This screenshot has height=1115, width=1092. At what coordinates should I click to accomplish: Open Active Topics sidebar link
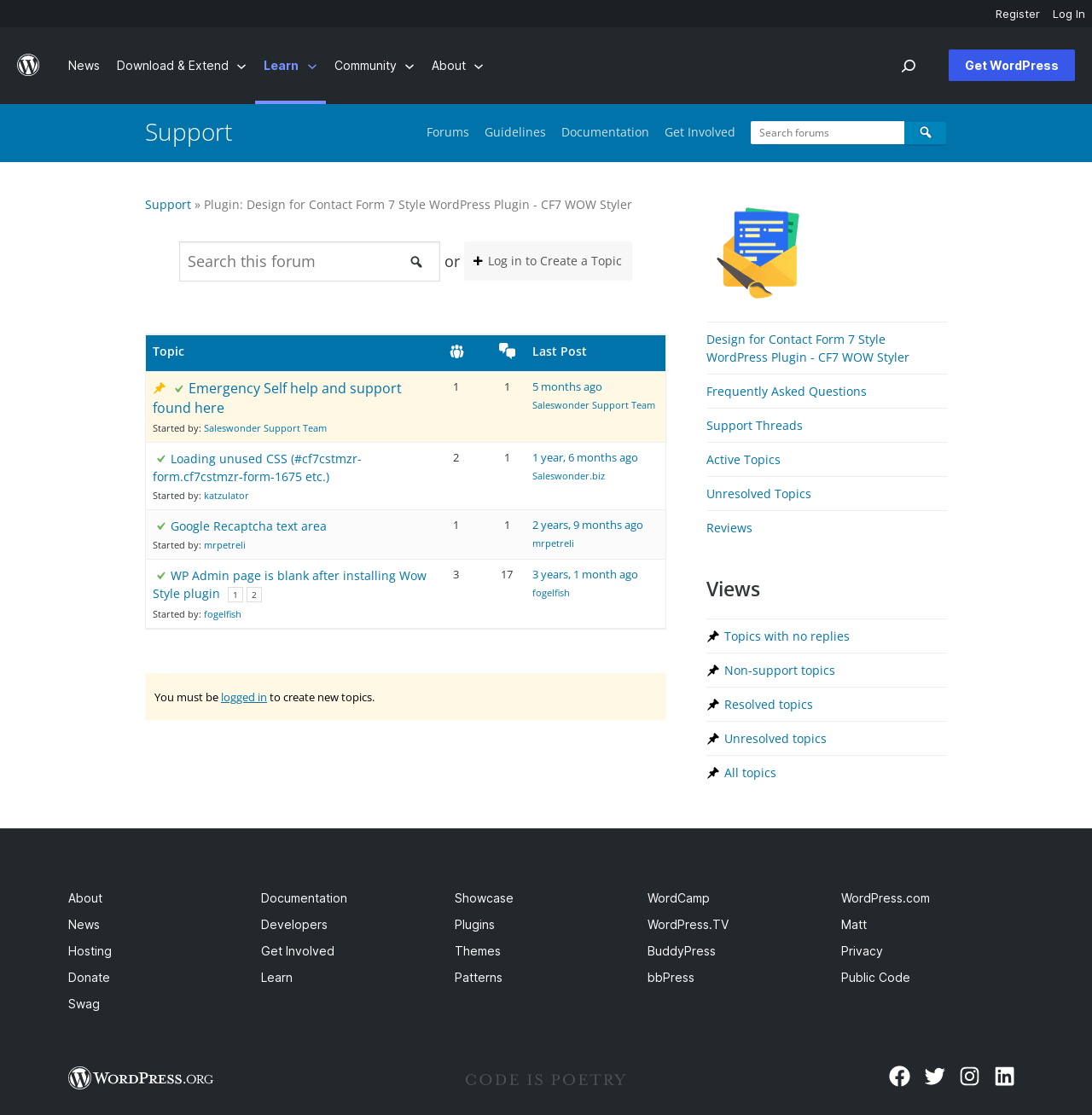[x=743, y=460]
